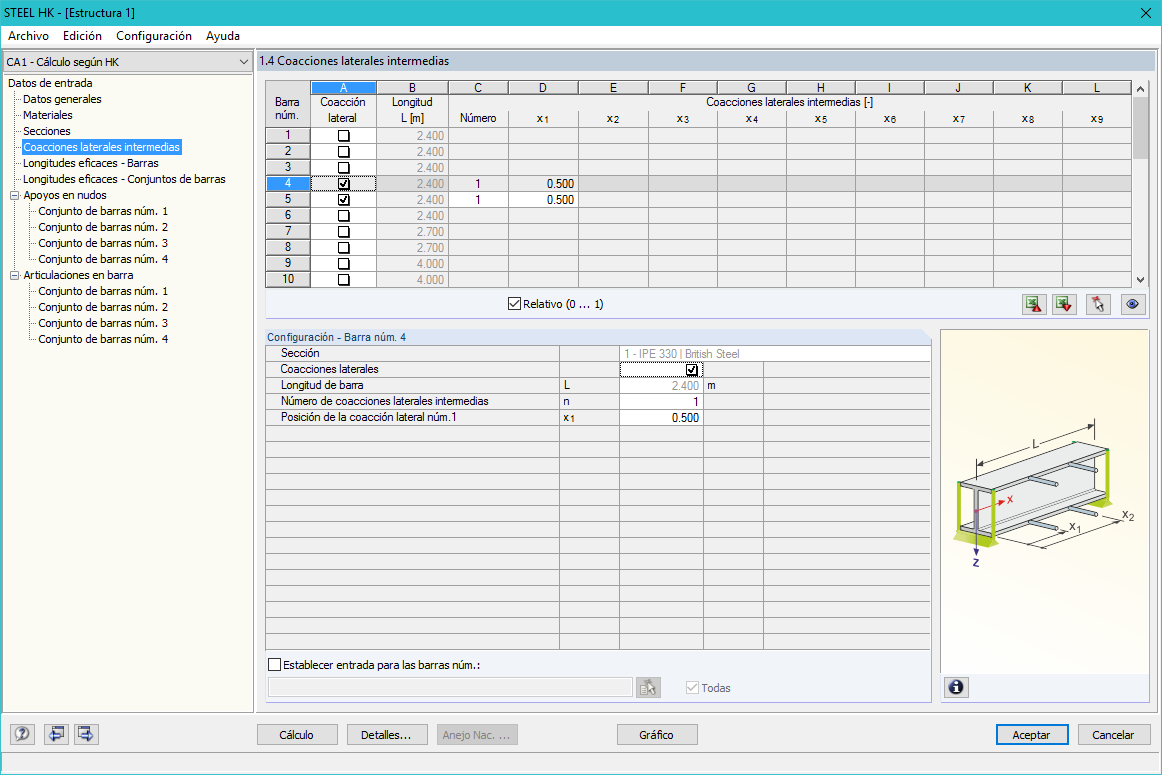The height and width of the screenshot is (775, 1162).
Task: Enable lateral restraint for bar 6
Action: click(344, 216)
